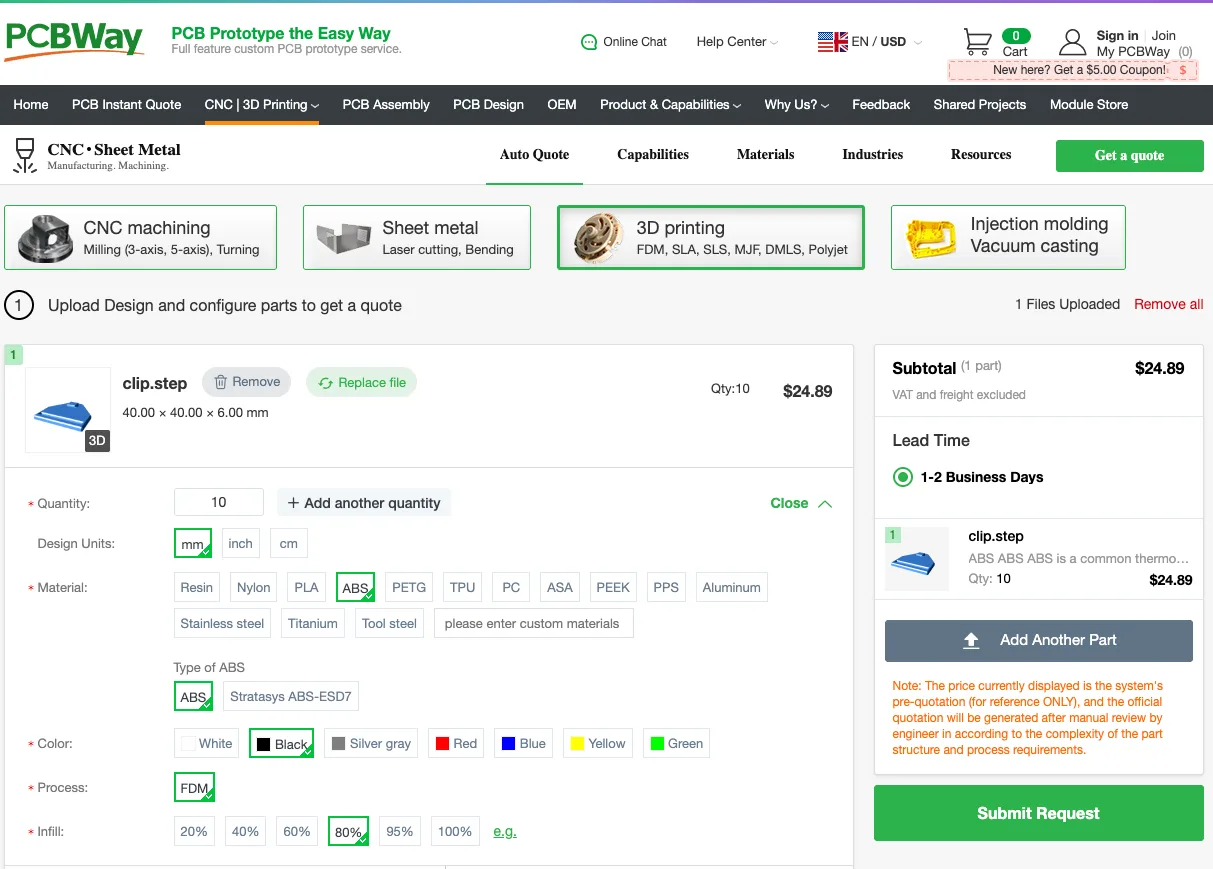Expand the Why Us? menu
This screenshot has height=869, width=1213.
(796, 104)
